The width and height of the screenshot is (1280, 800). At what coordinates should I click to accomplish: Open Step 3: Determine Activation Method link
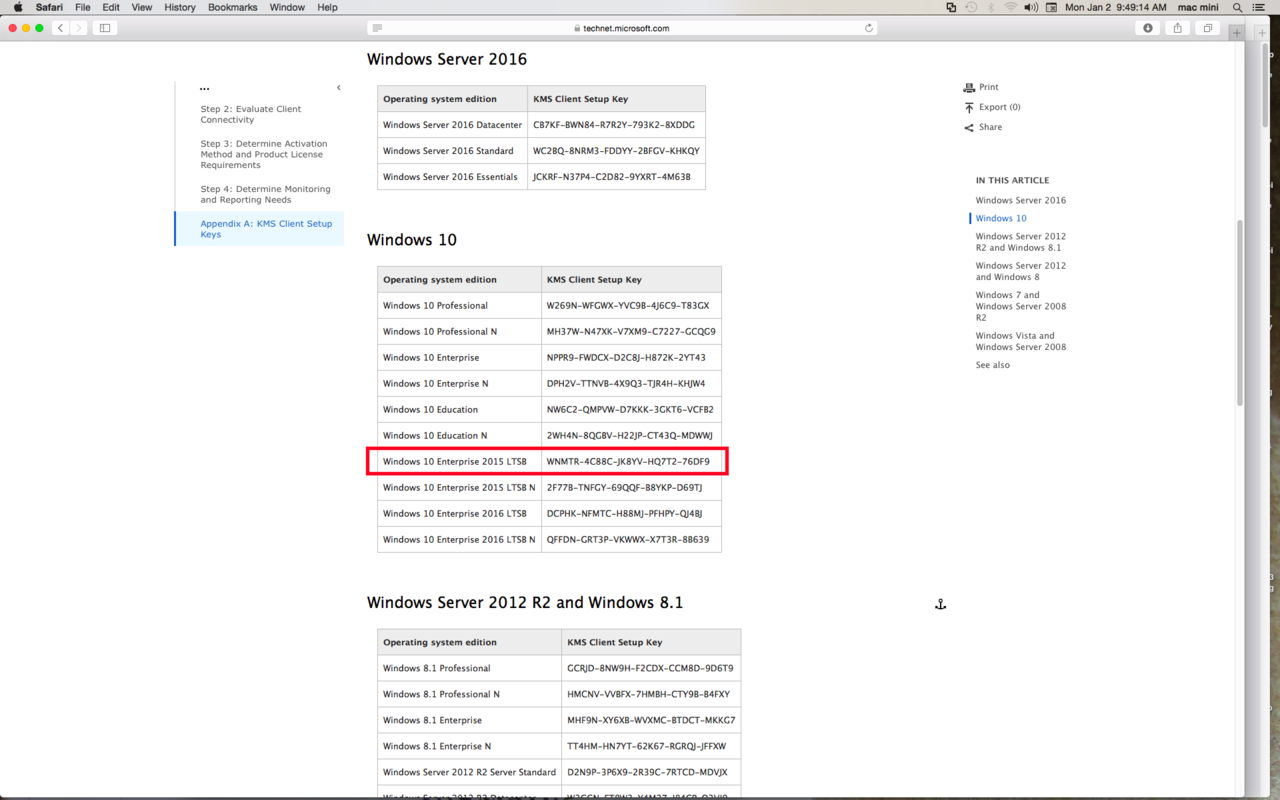(264, 154)
